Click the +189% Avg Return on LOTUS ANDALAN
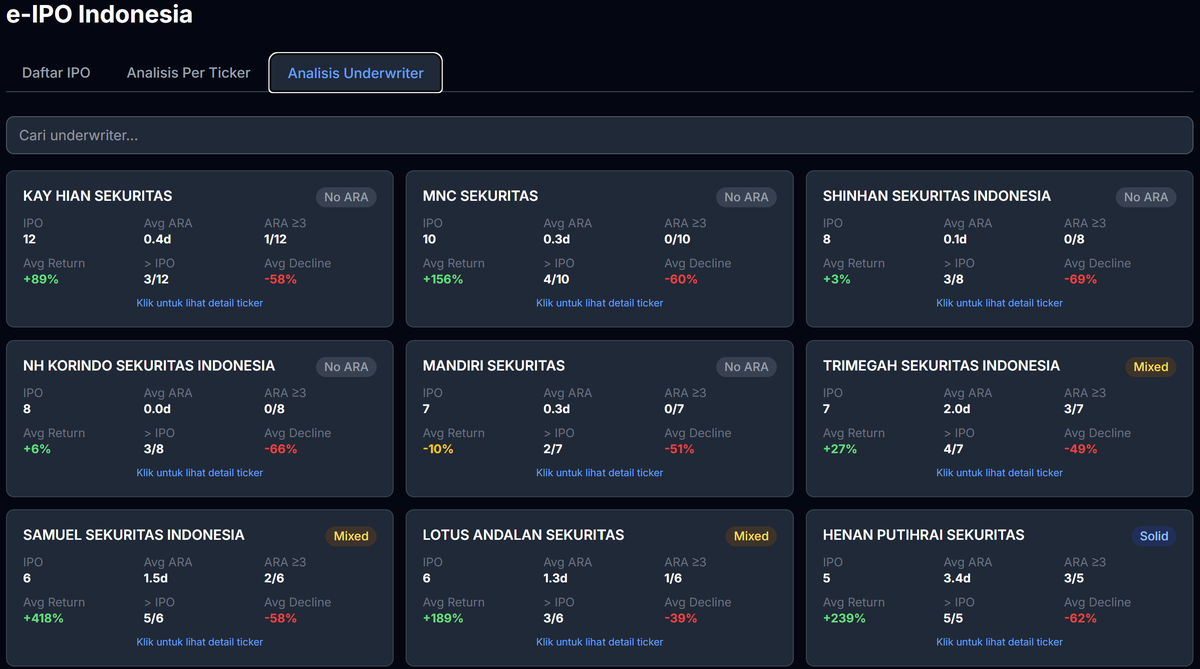Viewport: 1200px width, 669px height. pos(443,618)
